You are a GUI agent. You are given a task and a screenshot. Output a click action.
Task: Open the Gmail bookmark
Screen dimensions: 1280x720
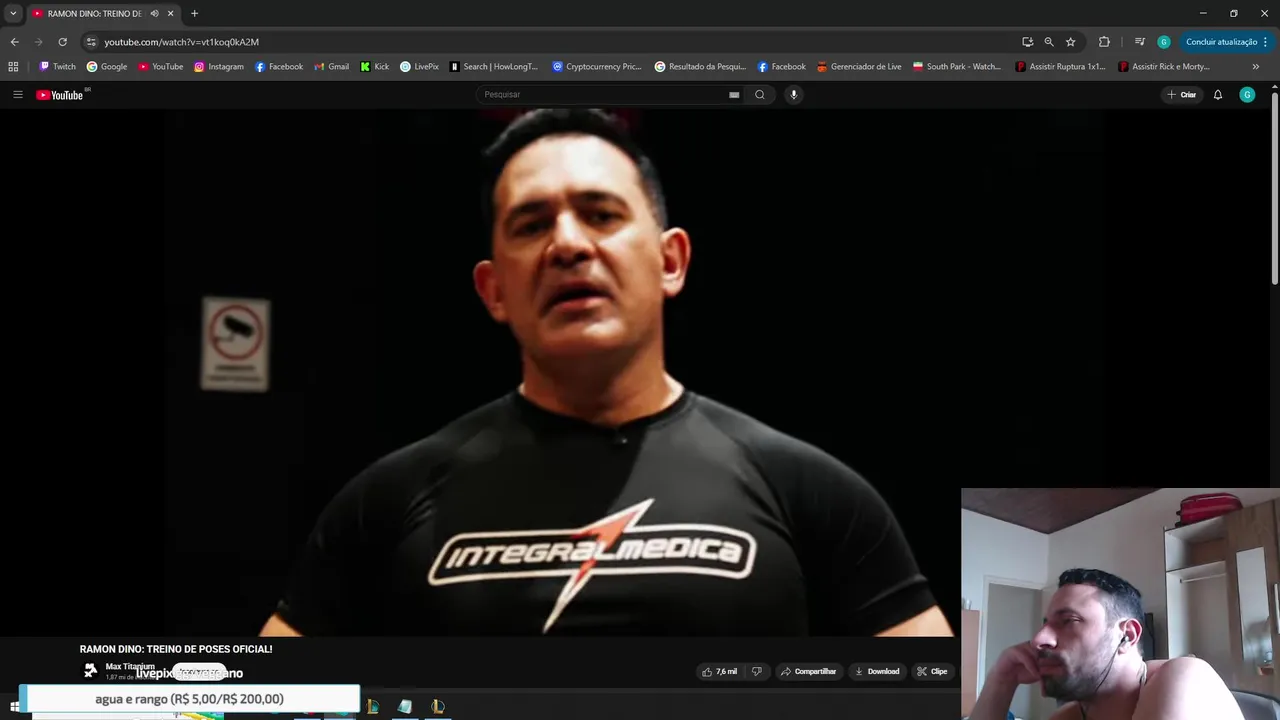332,67
